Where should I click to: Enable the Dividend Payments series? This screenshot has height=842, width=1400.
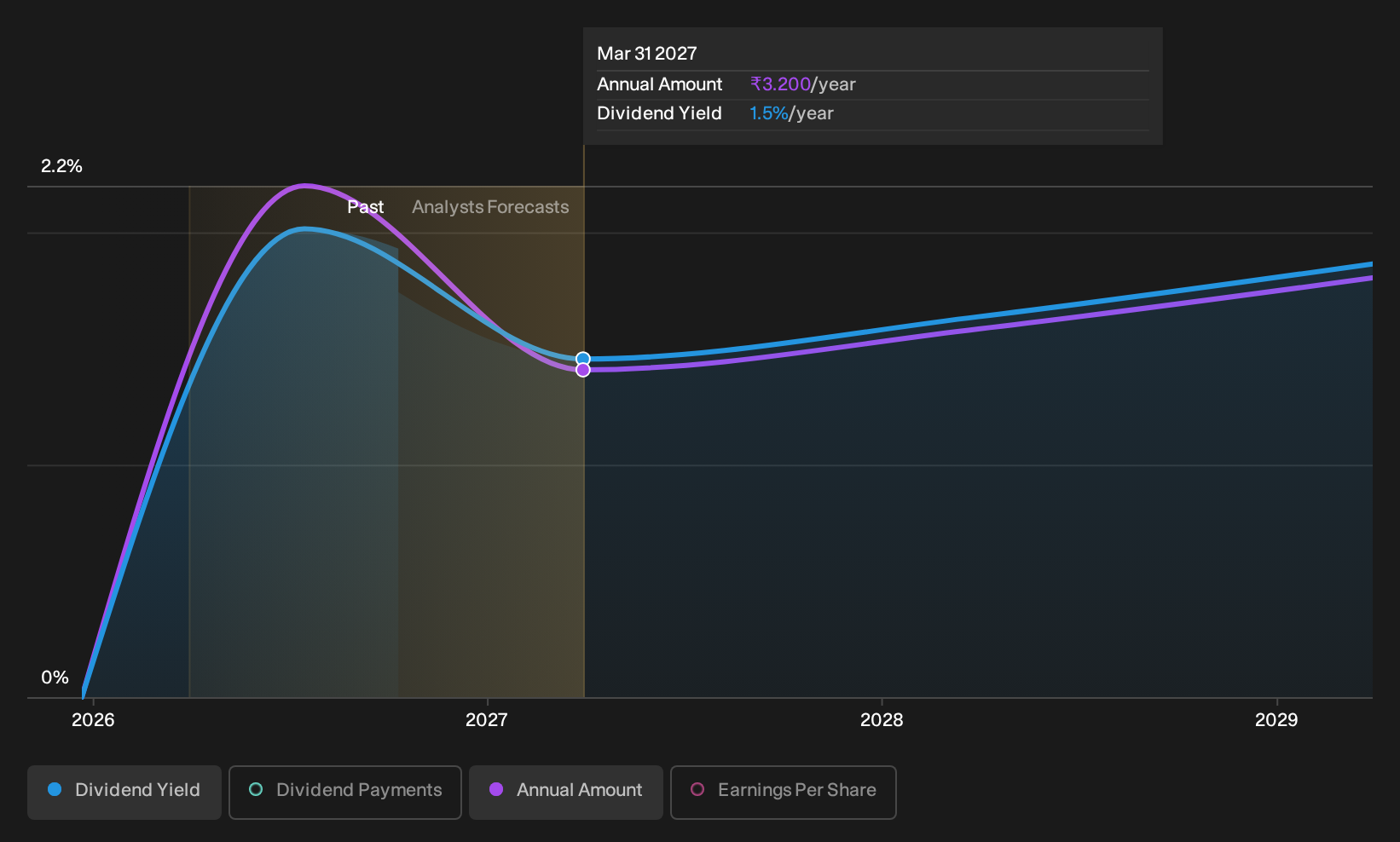345,792
